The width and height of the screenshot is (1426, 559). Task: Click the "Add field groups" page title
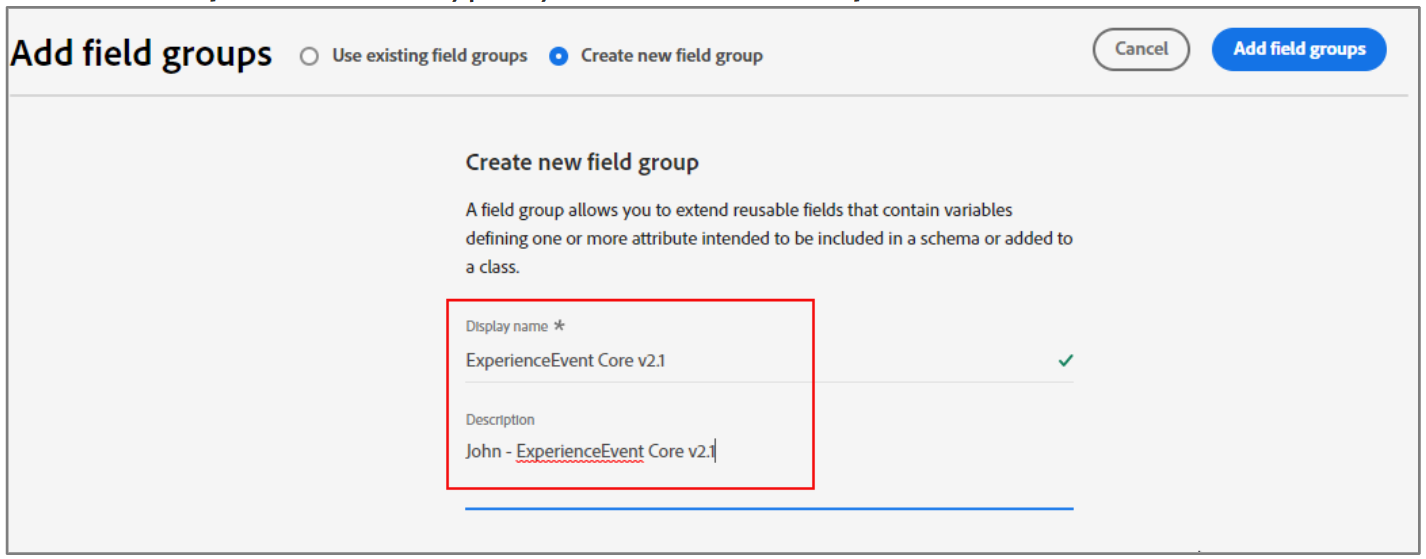point(141,52)
